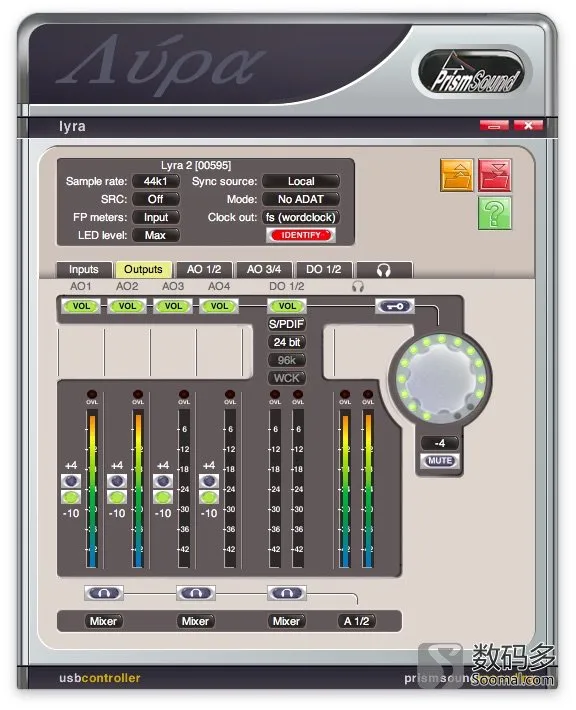576x710 pixels.
Task: Toggle the AO1 VOL button
Action: 81,306
